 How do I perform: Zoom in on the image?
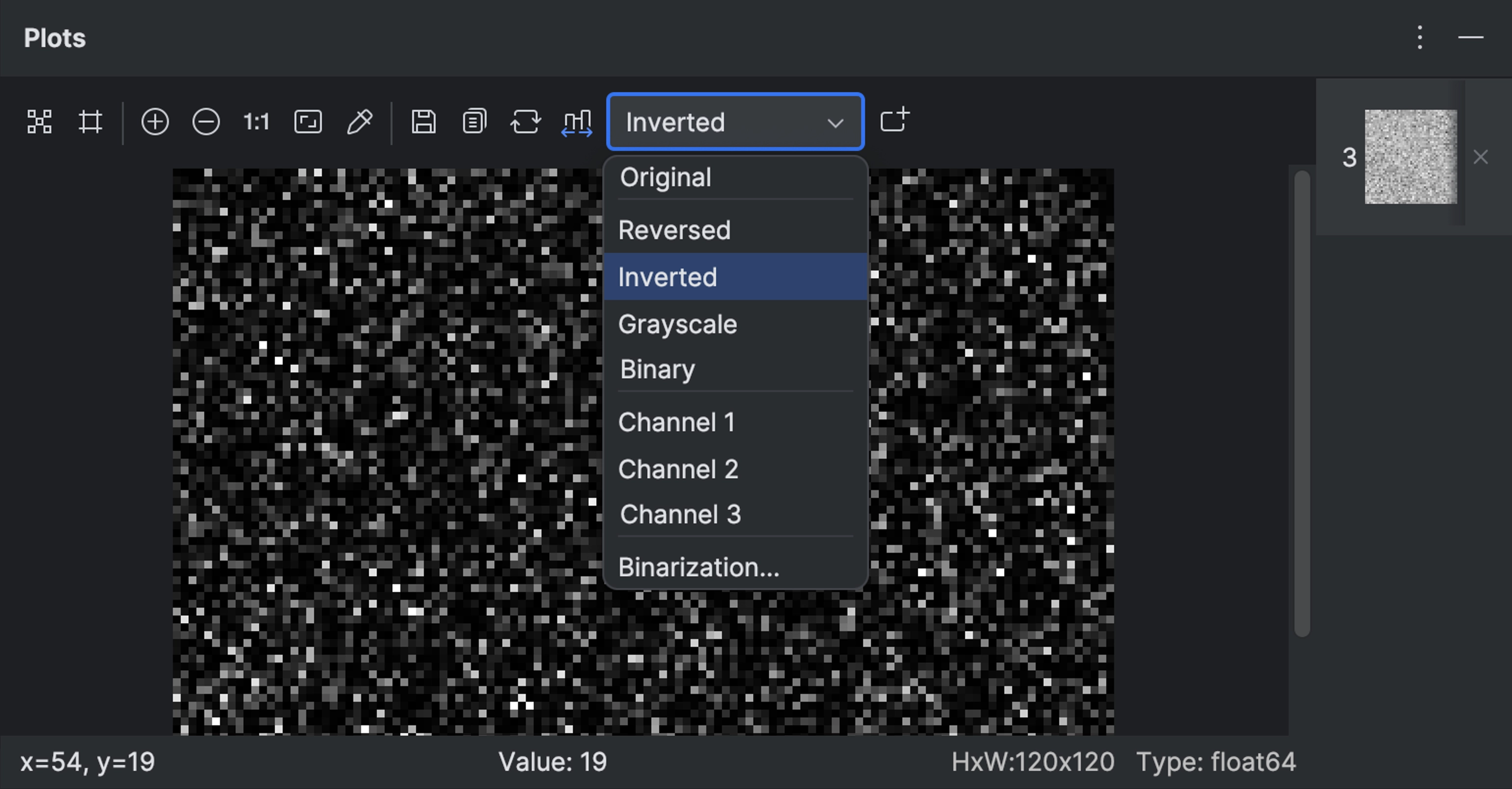coord(154,122)
